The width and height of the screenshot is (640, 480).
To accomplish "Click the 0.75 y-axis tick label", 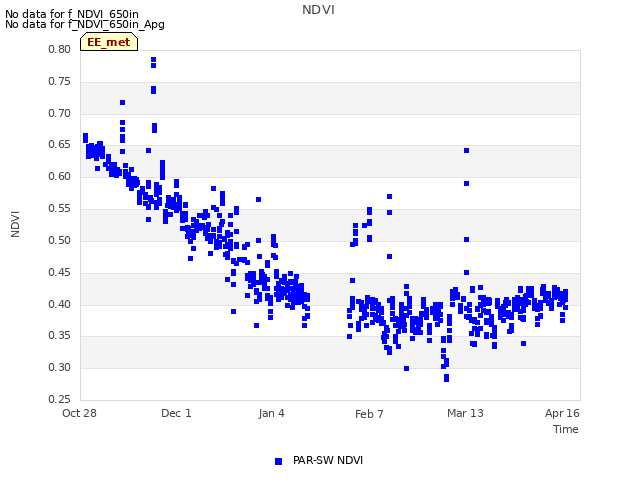I will click(60, 81).
